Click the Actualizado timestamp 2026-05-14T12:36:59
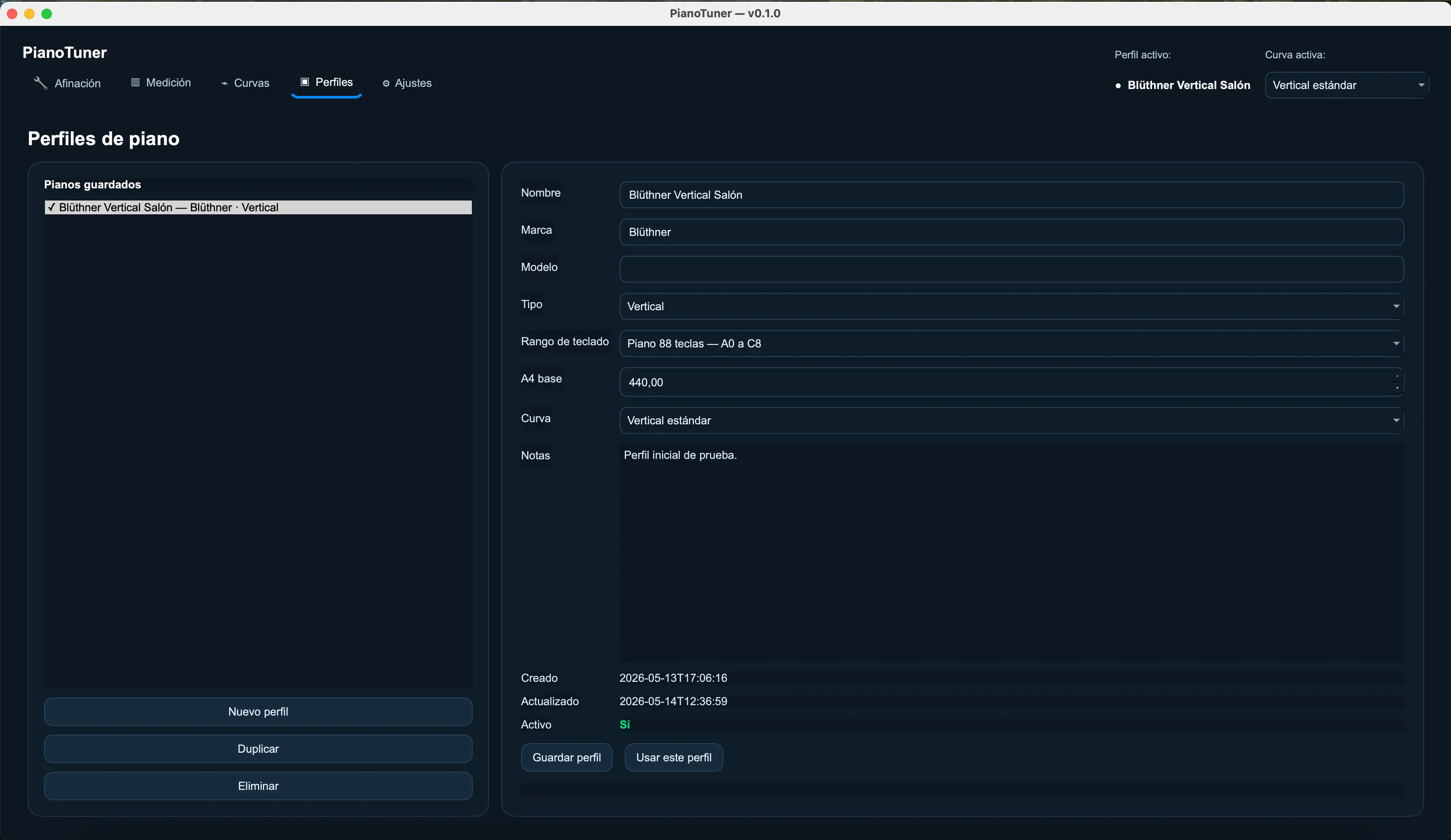The image size is (1451, 840). tap(673, 701)
